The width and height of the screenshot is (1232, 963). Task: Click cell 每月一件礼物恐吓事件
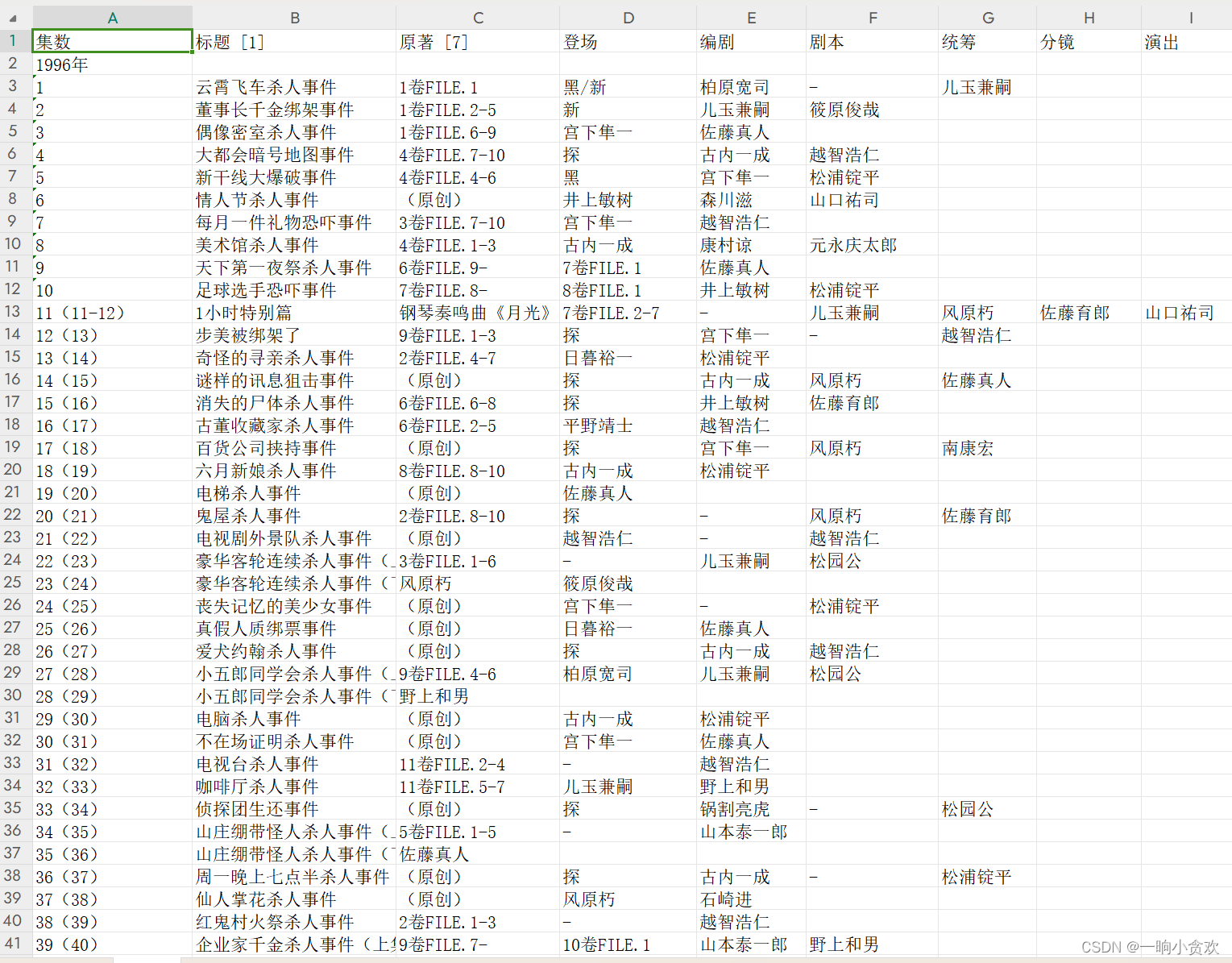pos(295,222)
